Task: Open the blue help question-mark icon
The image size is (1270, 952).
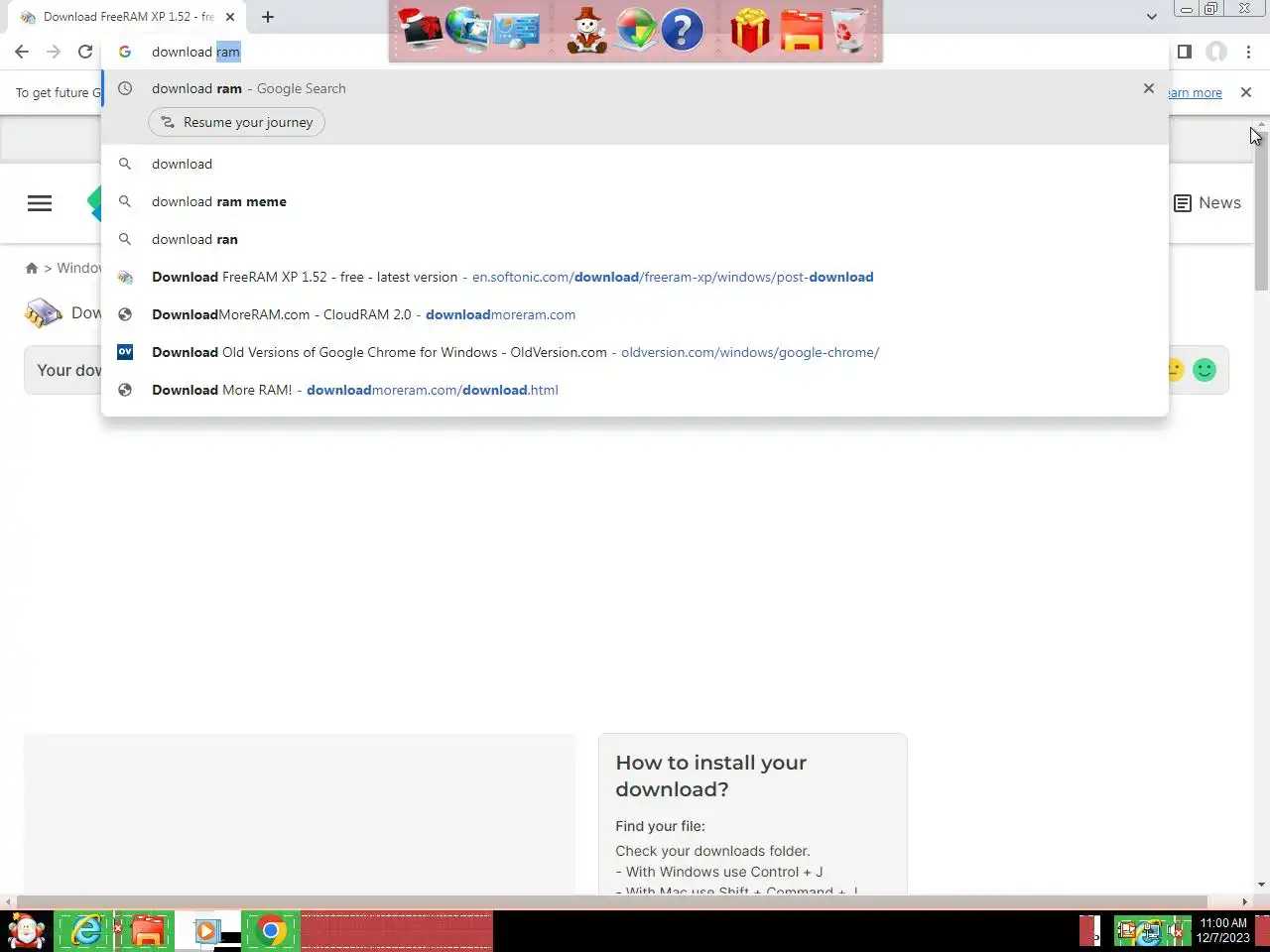Action: point(682,30)
